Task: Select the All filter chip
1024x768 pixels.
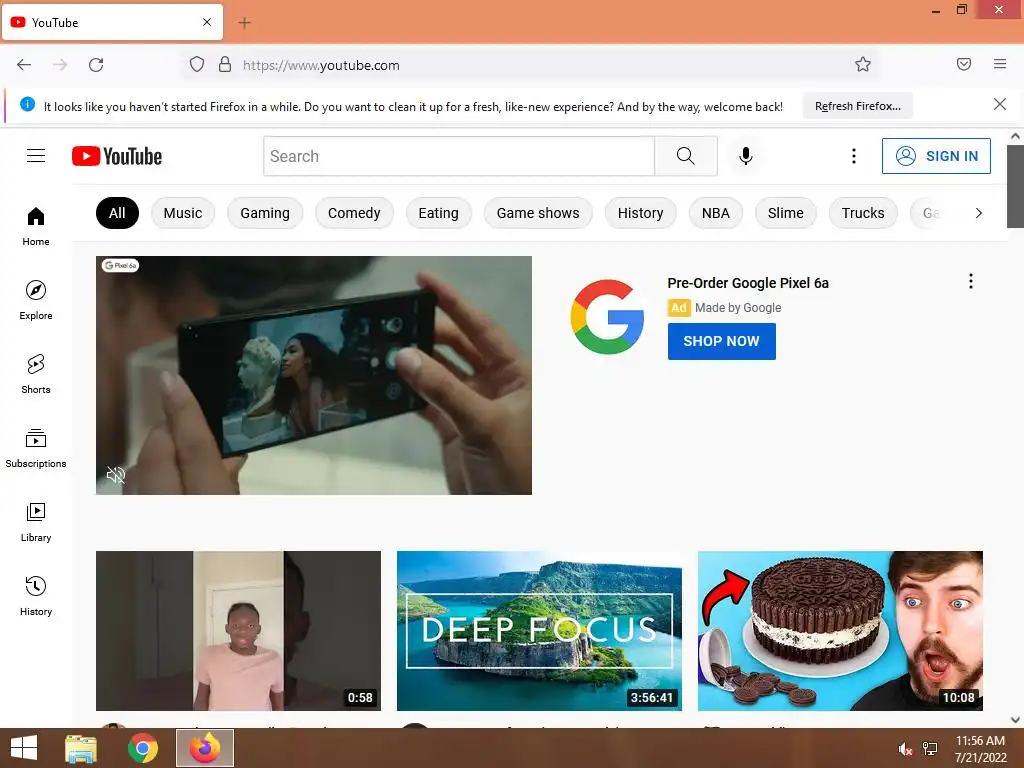Action: point(117,213)
